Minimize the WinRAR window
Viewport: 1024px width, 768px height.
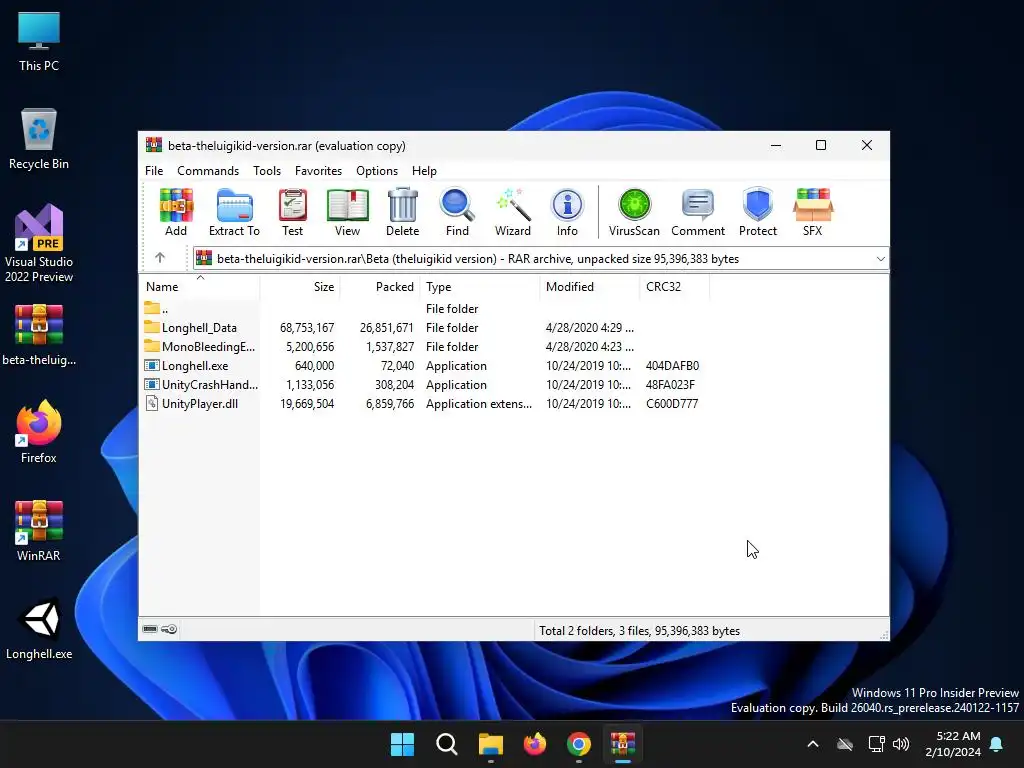coord(776,145)
